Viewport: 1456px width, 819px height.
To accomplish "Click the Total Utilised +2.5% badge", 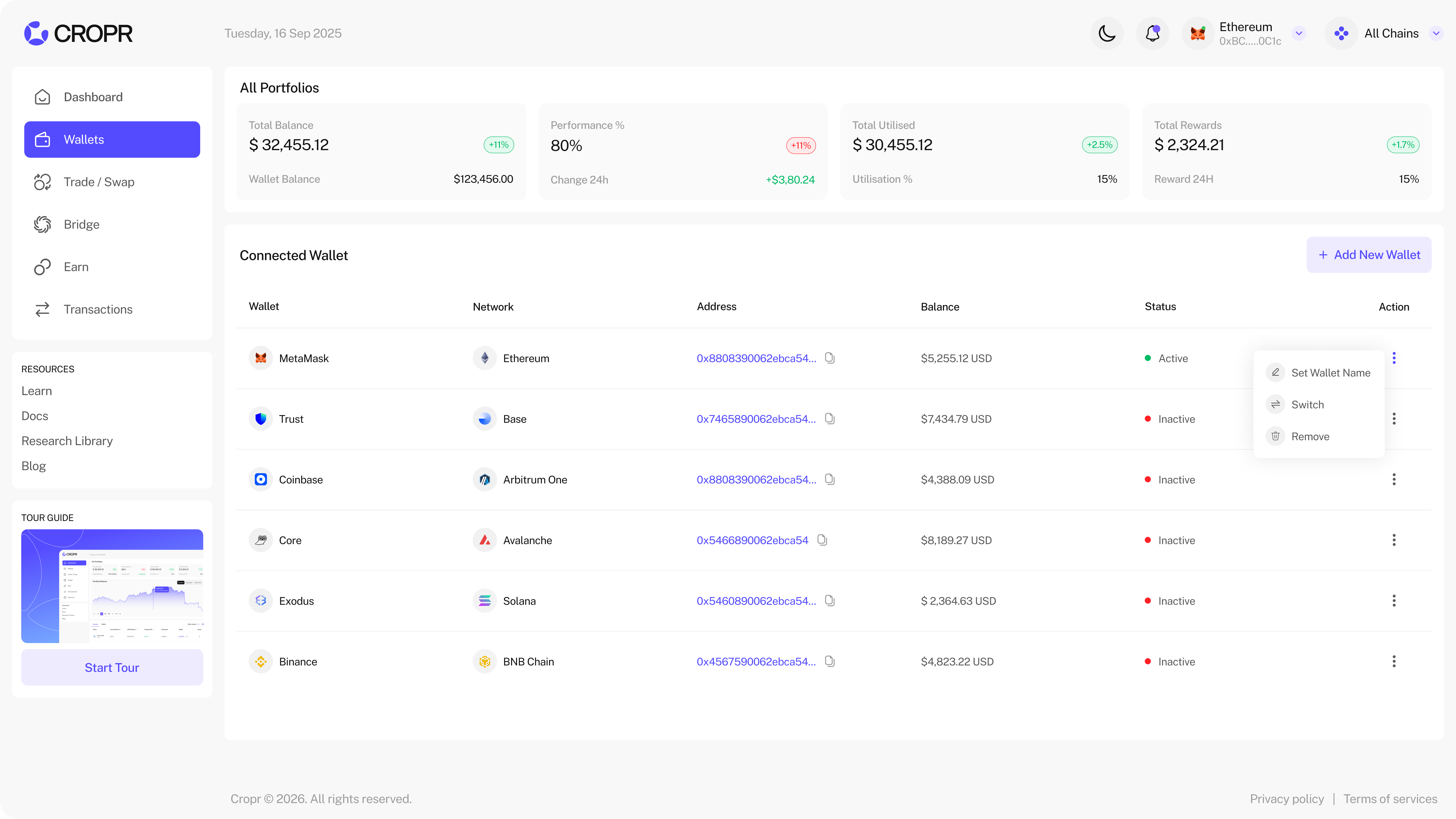I will tap(1099, 145).
